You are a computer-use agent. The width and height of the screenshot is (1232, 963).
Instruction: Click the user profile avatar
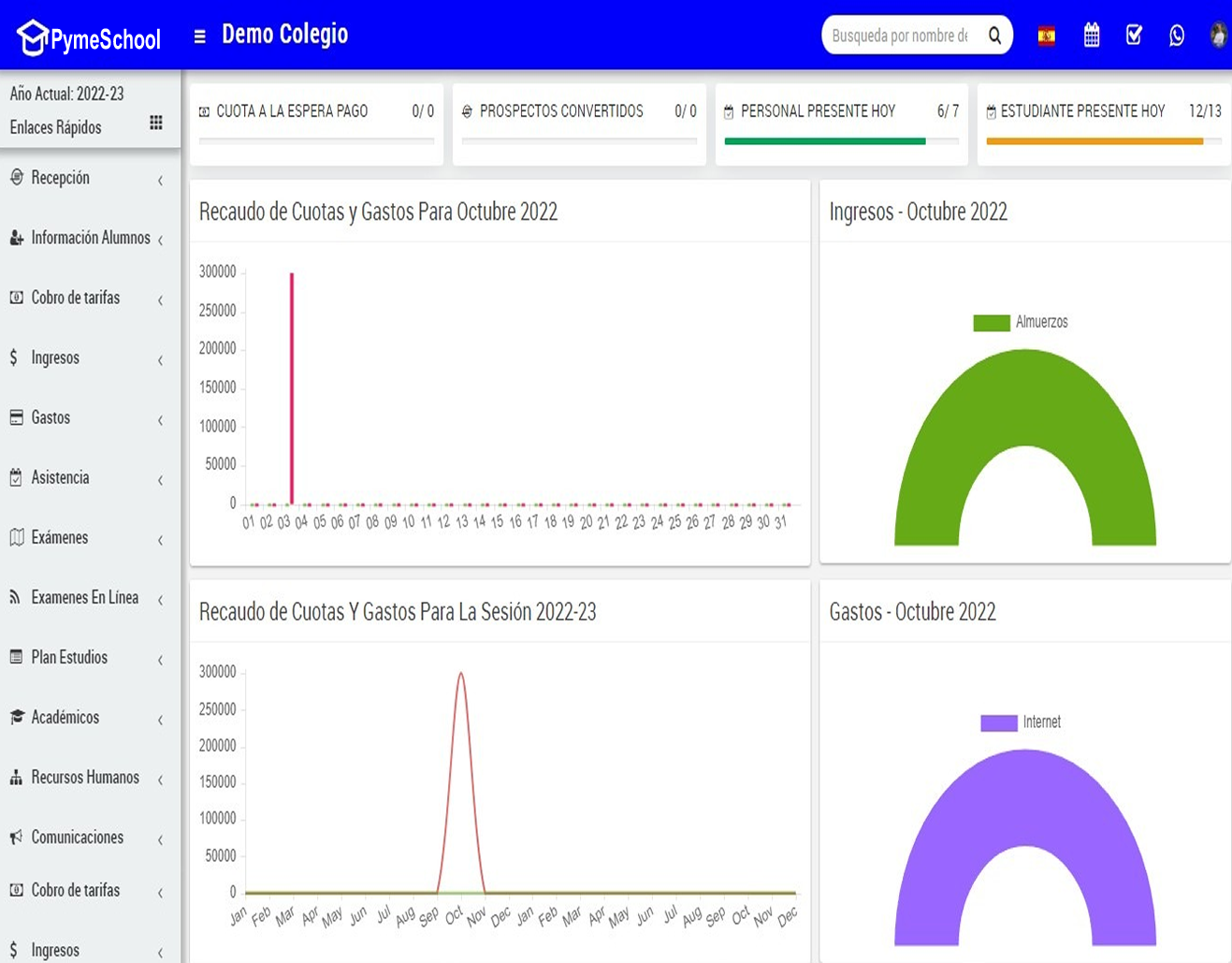(x=1218, y=36)
